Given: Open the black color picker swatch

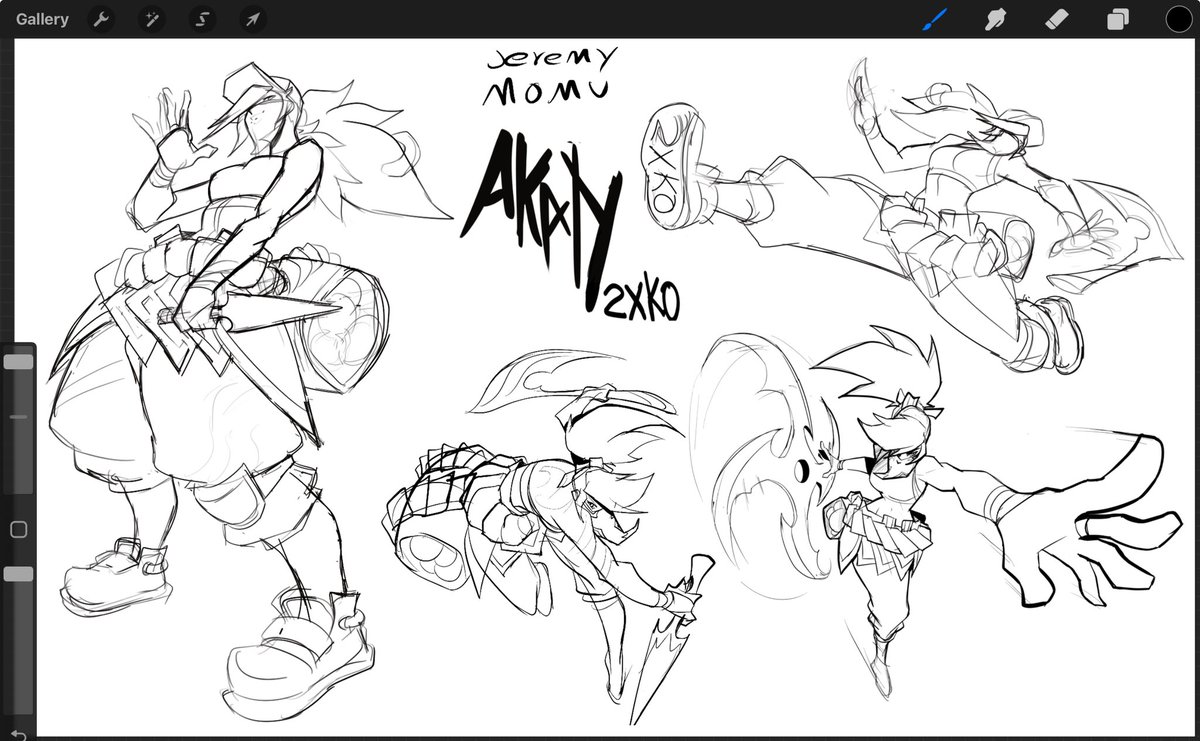Looking at the screenshot, I should (x=1178, y=19).
